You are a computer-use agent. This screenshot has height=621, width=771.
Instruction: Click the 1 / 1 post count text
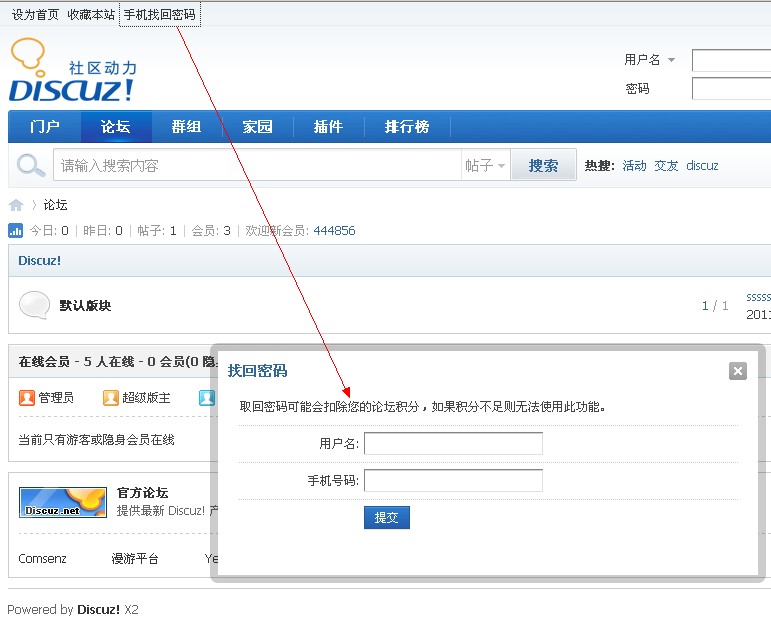[x=715, y=306]
